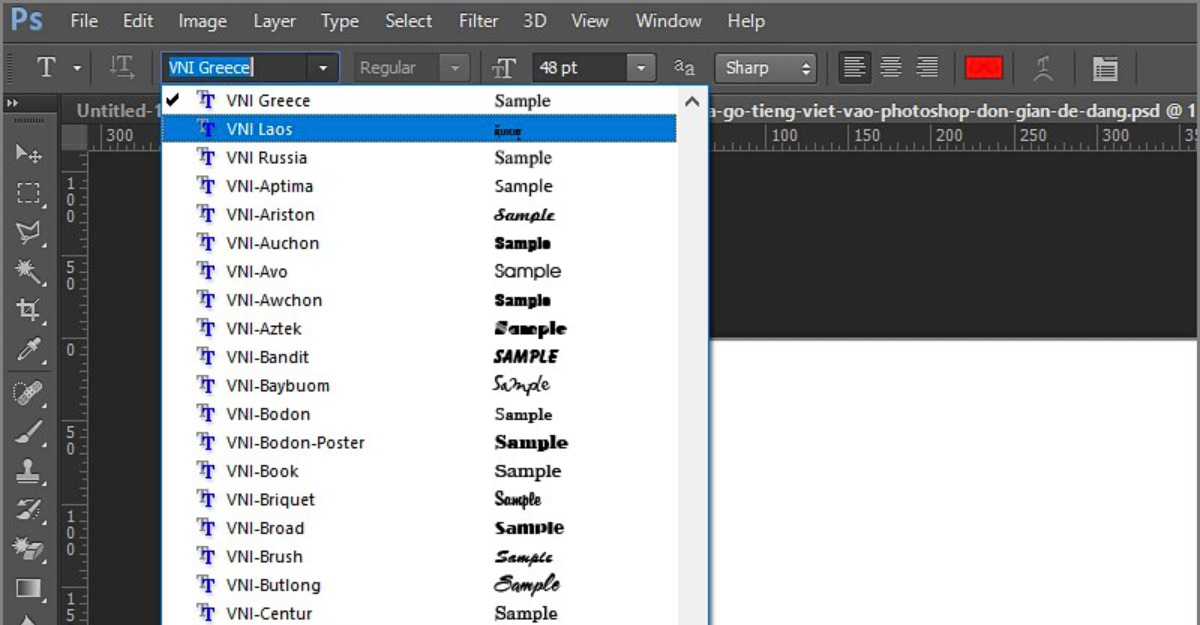Right align the text
The width and height of the screenshot is (1200, 625).
(x=927, y=68)
